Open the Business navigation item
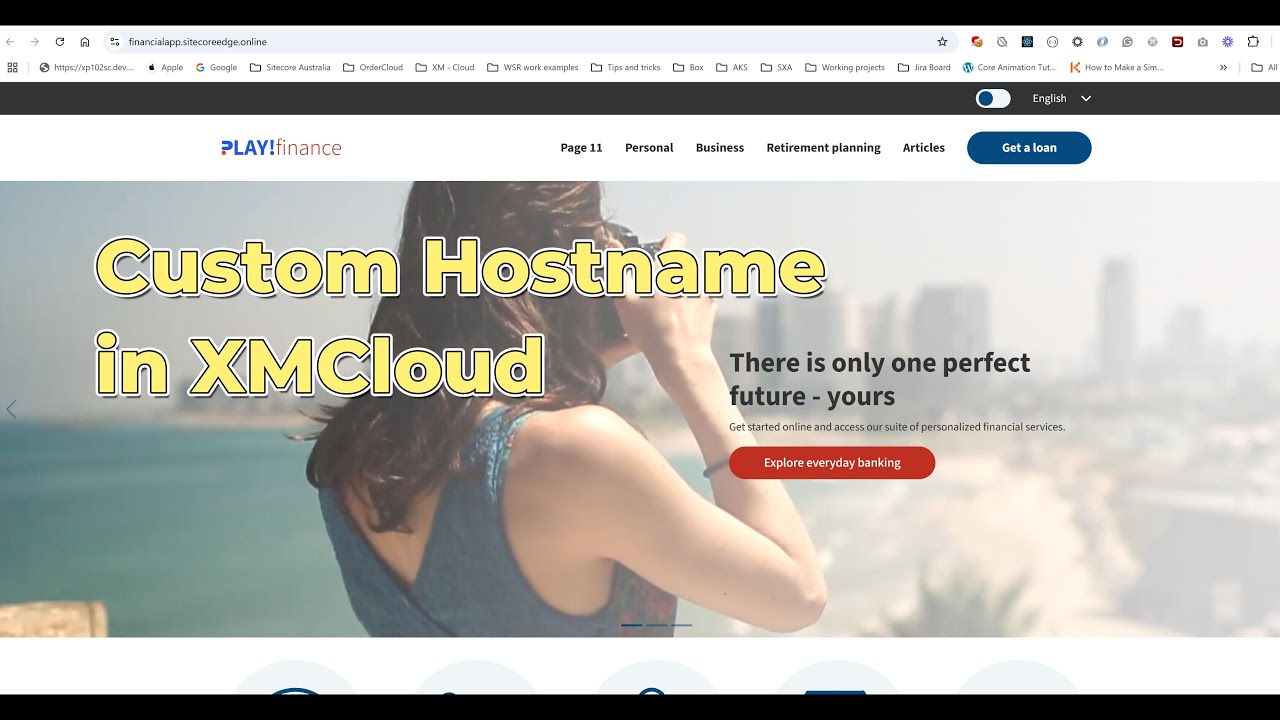The height and width of the screenshot is (720, 1280). coord(720,148)
